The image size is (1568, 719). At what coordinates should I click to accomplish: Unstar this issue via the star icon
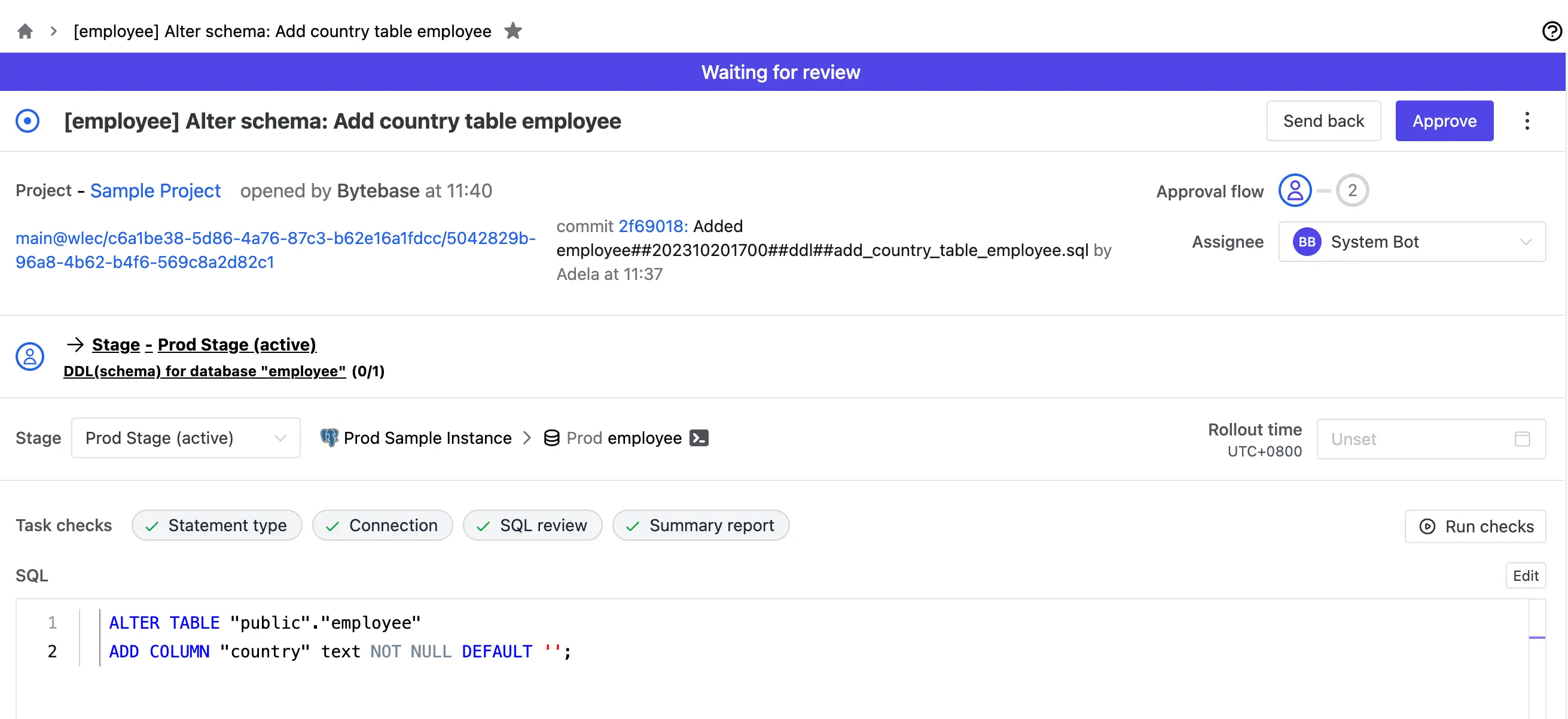pyautogui.click(x=513, y=31)
